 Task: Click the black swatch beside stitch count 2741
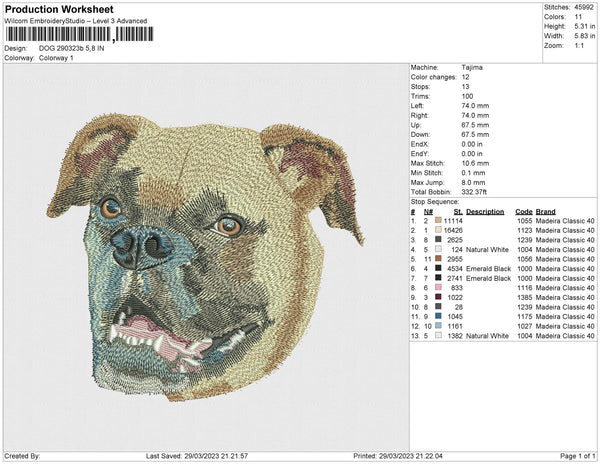(x=438, y=278)
